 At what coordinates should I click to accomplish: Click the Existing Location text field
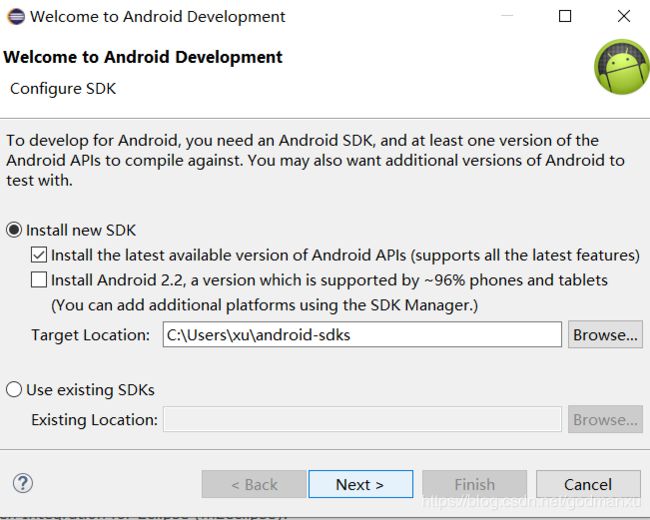362,419
